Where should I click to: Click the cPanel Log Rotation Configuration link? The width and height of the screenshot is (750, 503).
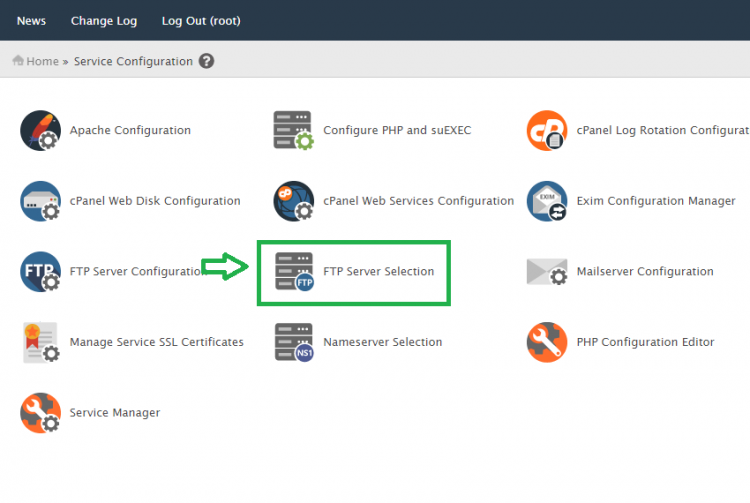(663, 131)
